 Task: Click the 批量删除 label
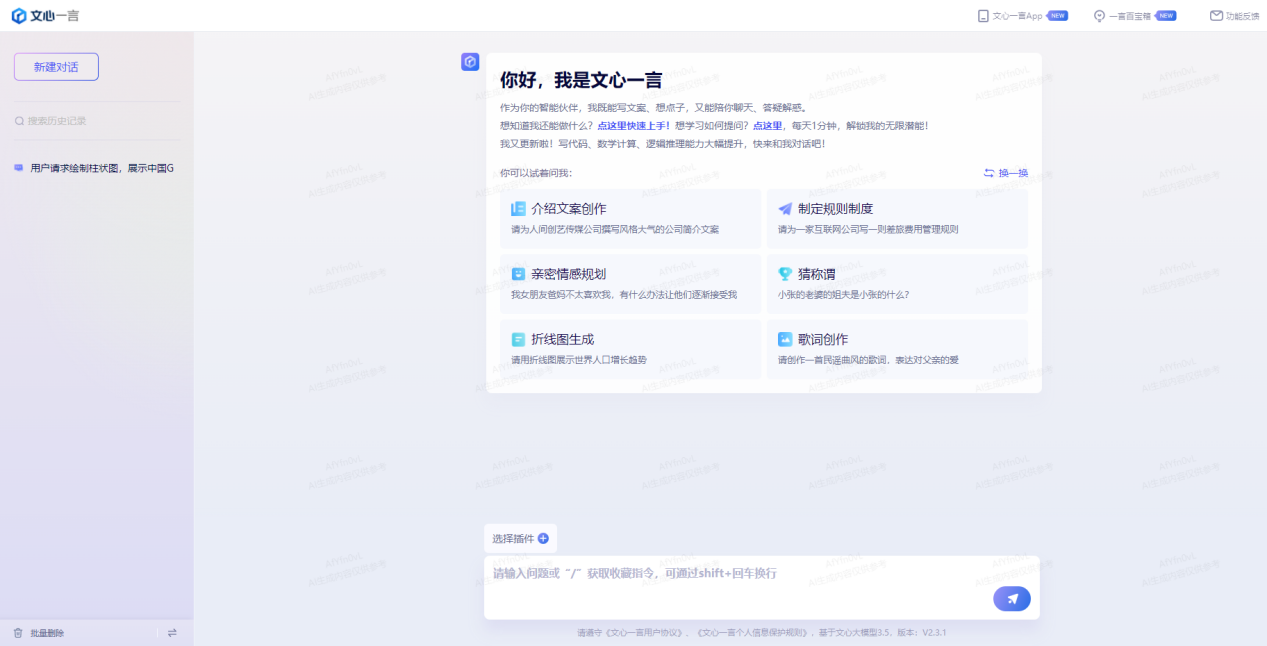[x=47, y=633]
